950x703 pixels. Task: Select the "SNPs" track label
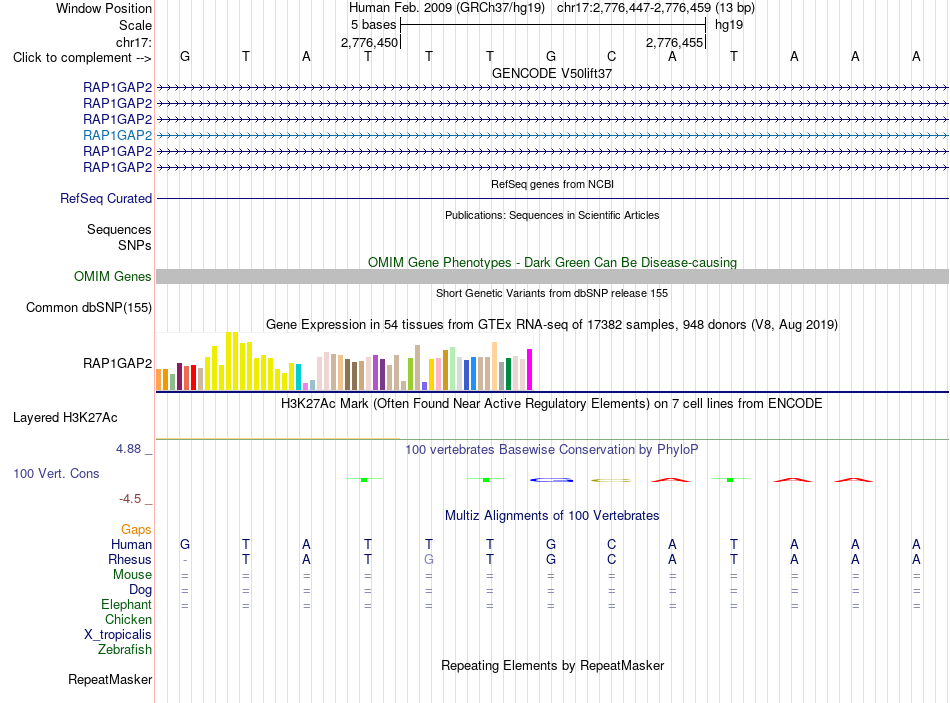[135, 245]
